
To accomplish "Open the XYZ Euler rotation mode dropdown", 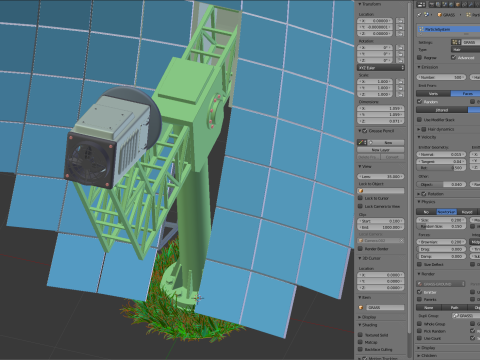I will 381,68.
